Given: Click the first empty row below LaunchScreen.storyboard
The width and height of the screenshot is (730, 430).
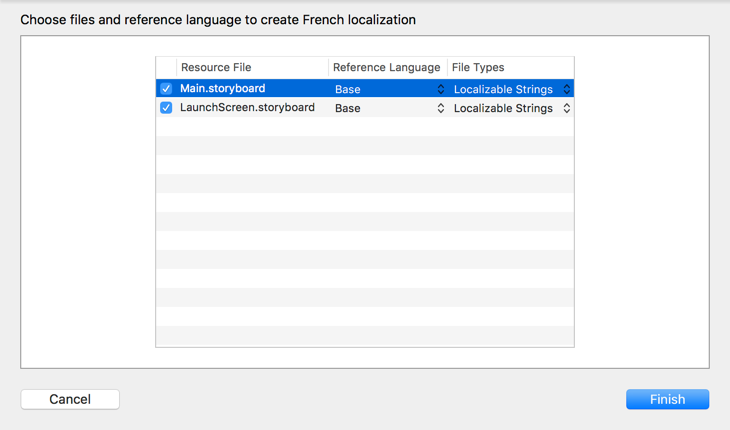Looking at the screenshot, I should (365, 127).
